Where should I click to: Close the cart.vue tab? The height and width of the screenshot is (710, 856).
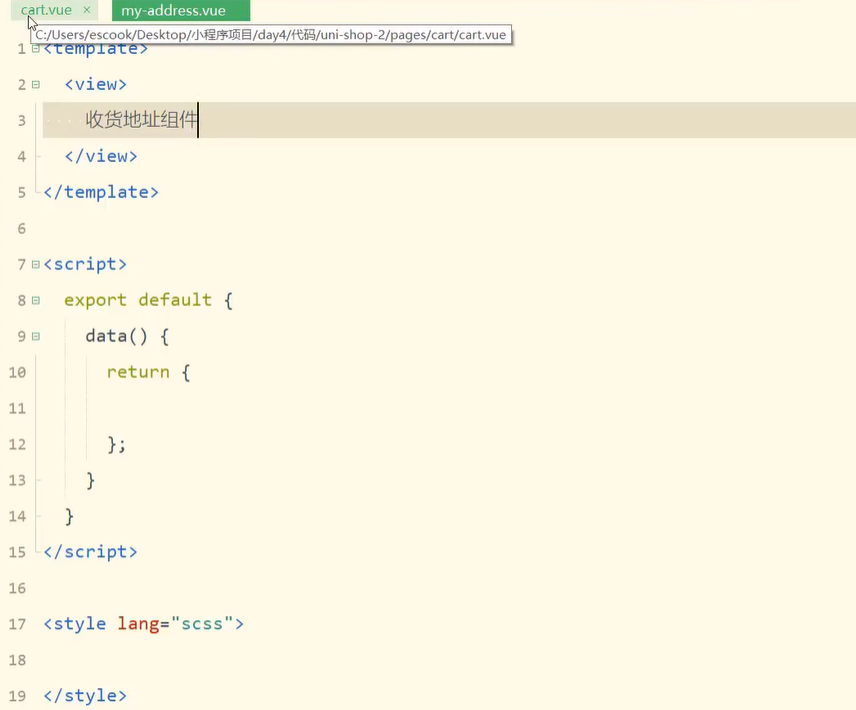point(87,10)
